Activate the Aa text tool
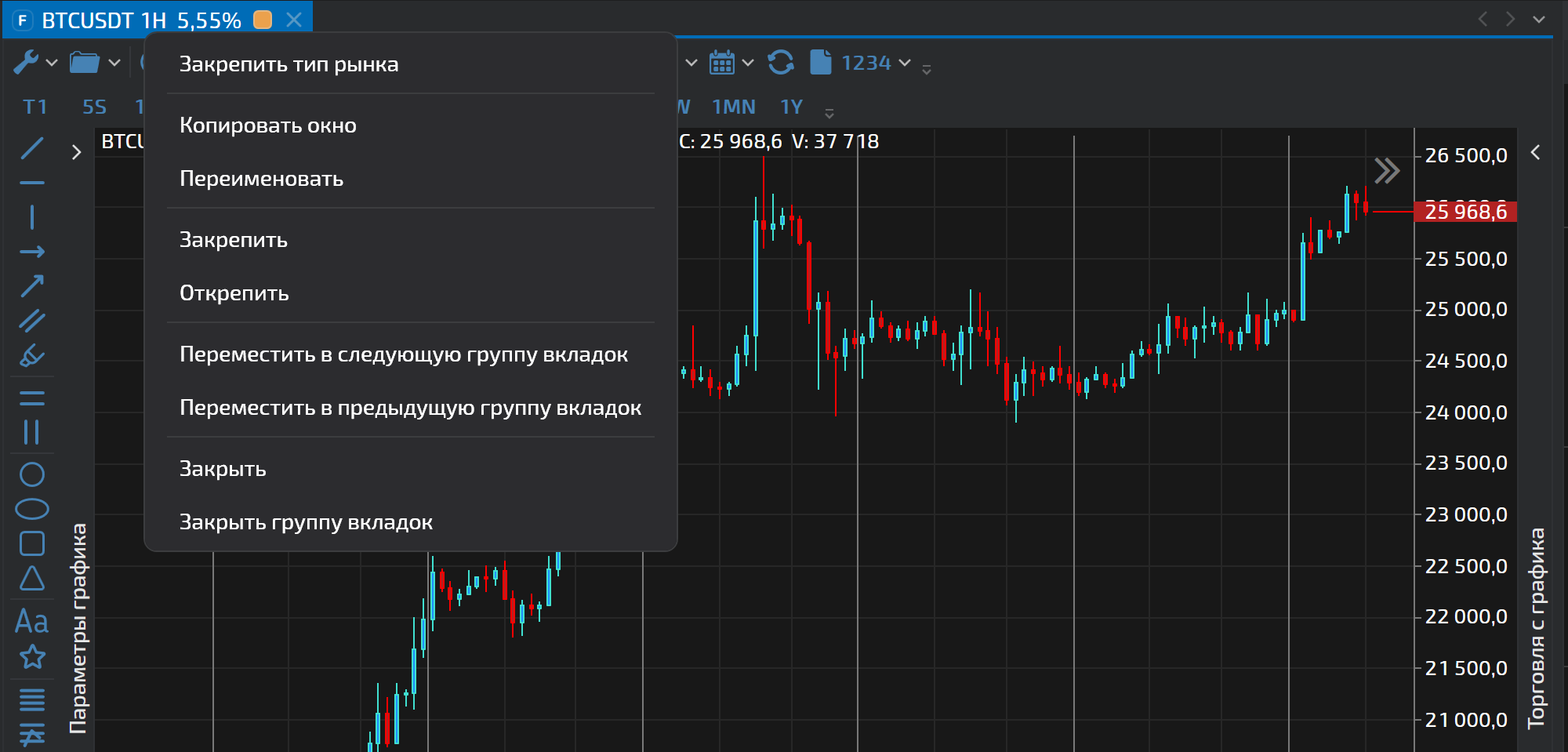The image size is (1568, 752). (31, 621)
